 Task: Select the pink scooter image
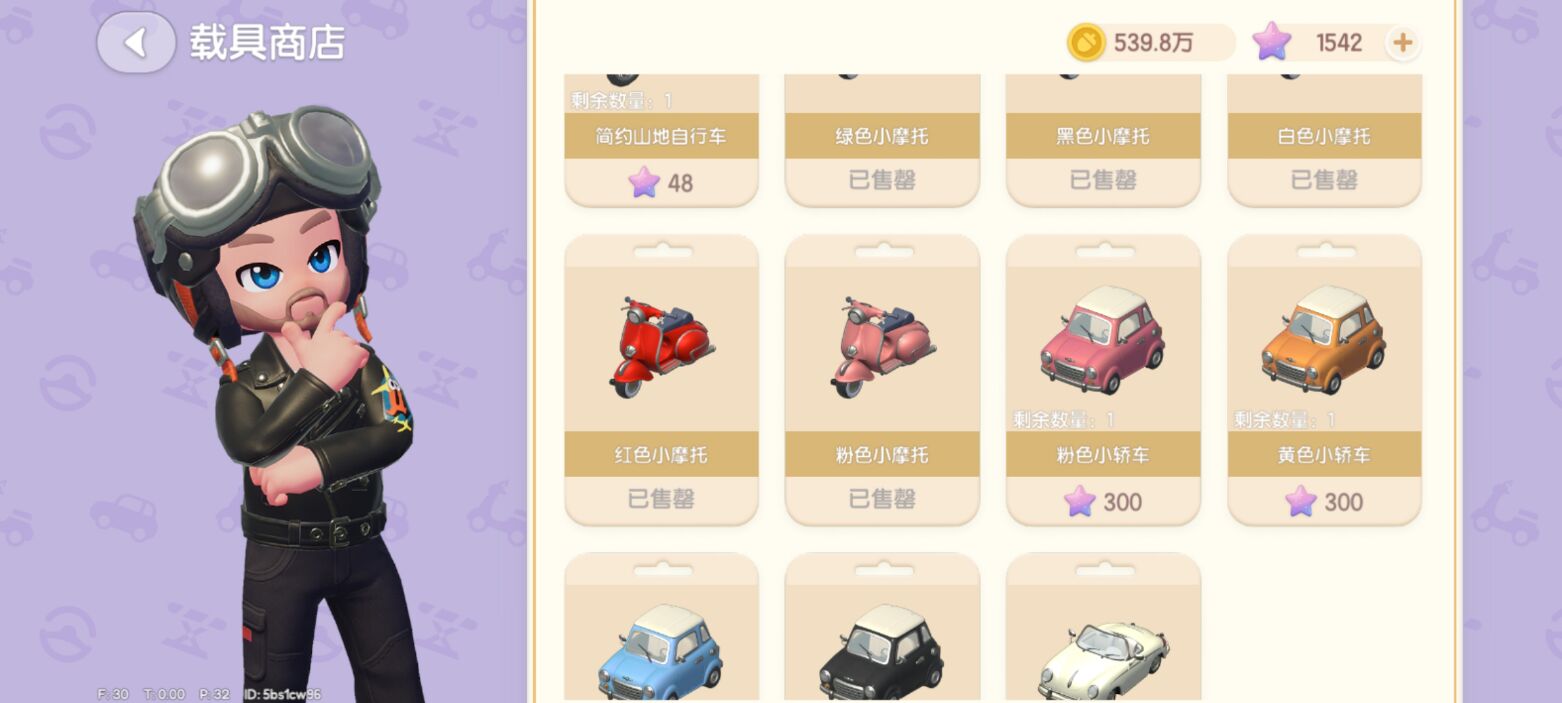click(x=882, y=346)
